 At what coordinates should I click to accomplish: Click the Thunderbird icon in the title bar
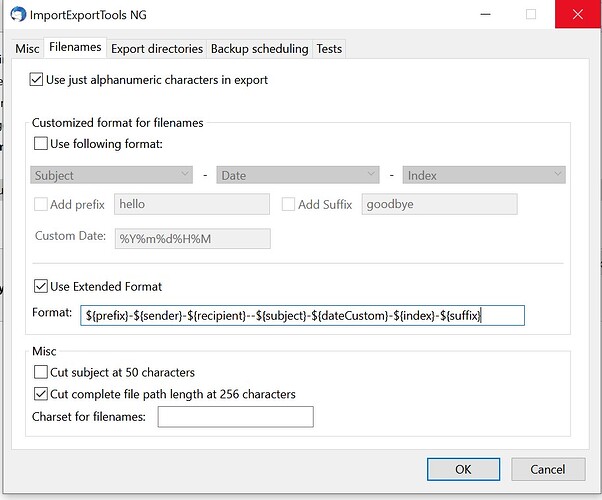[x=18, y=15]
